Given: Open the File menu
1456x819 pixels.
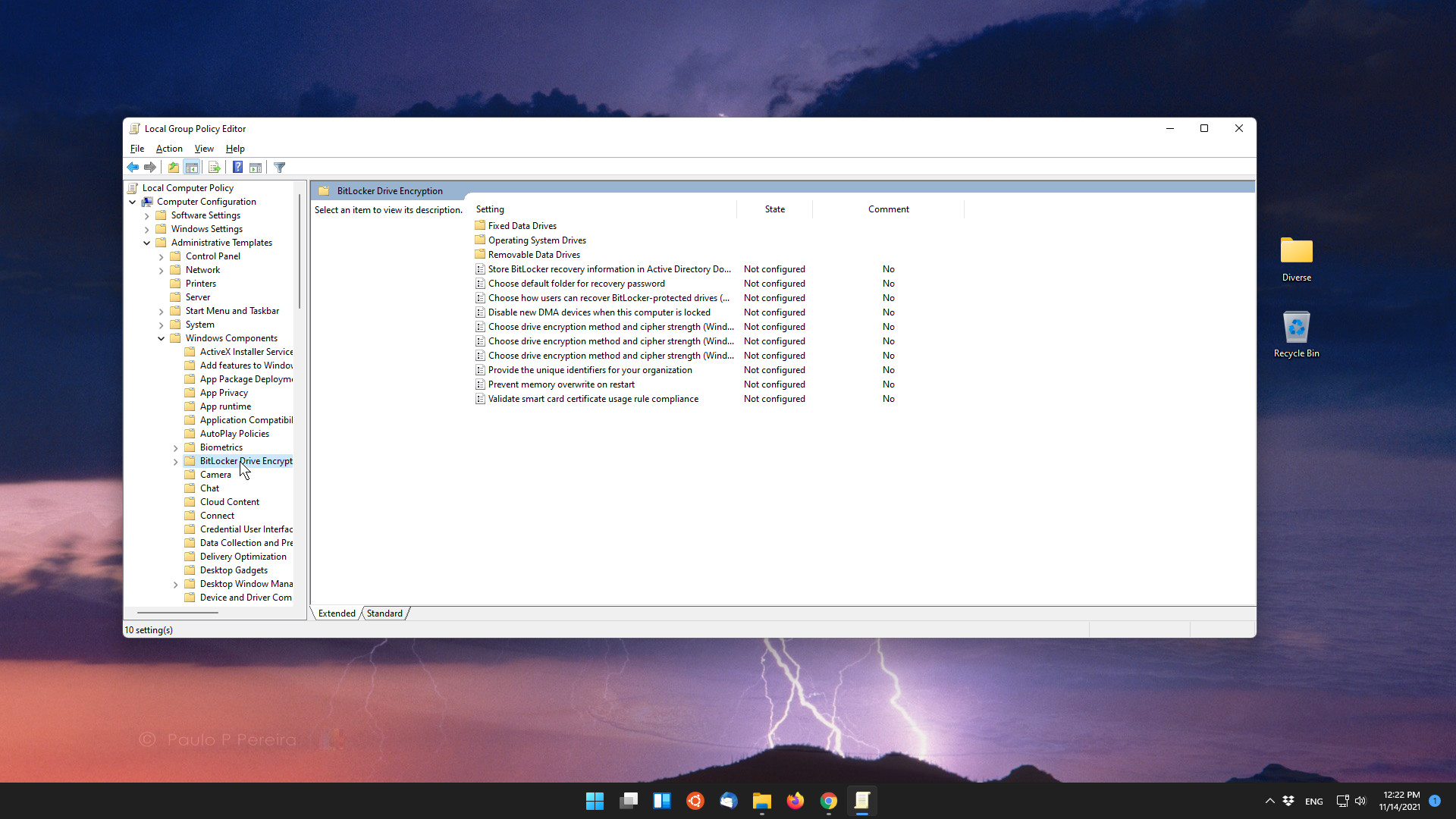Looking at the screenshot, I should click(137, 149).
